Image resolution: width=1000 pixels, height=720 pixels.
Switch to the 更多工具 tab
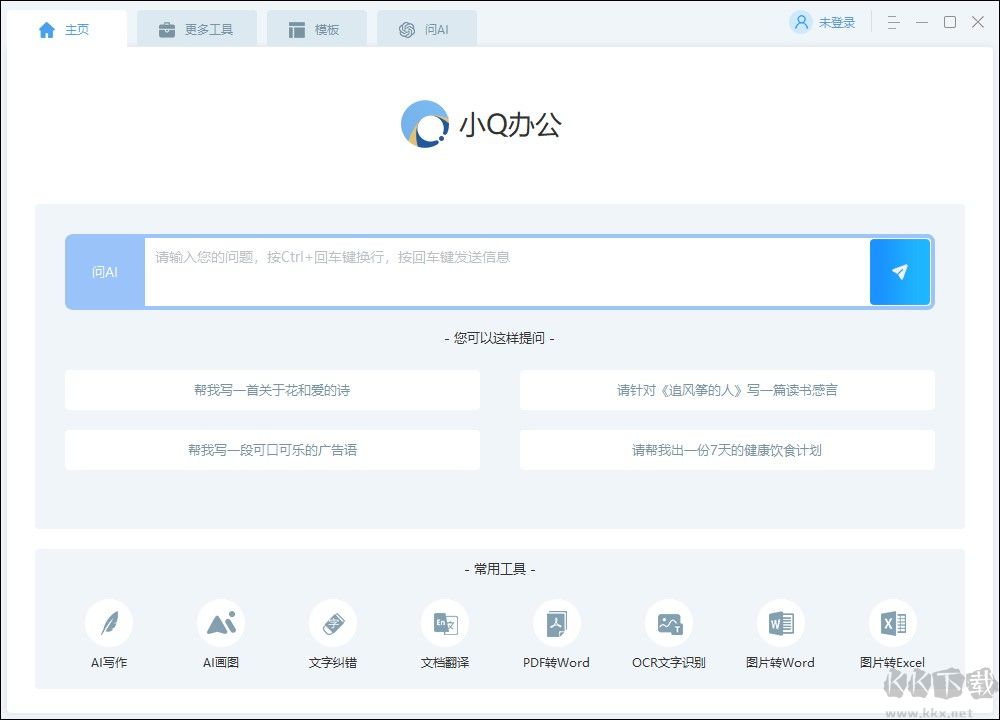coord(196,29)
